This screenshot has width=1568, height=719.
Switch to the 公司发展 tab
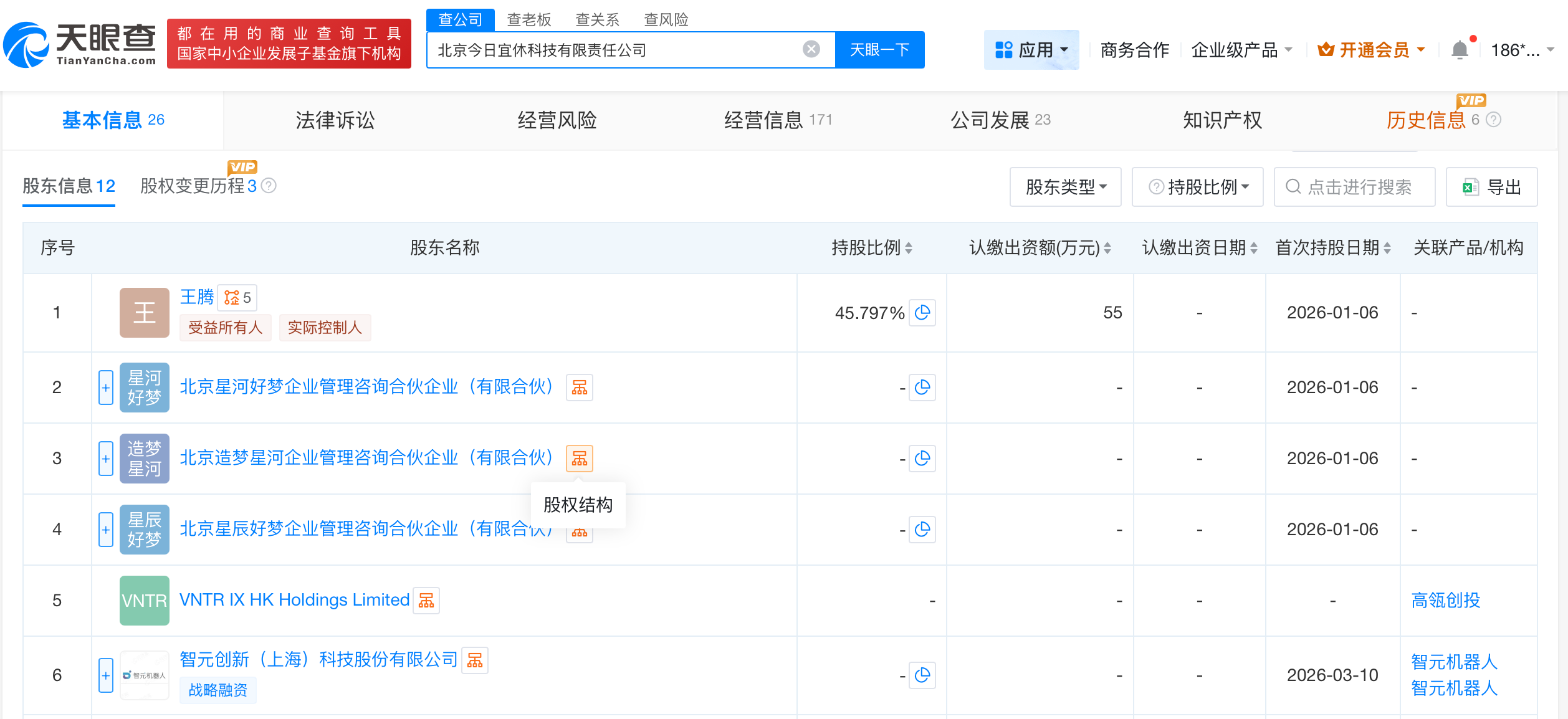(x=1000, y=120)
